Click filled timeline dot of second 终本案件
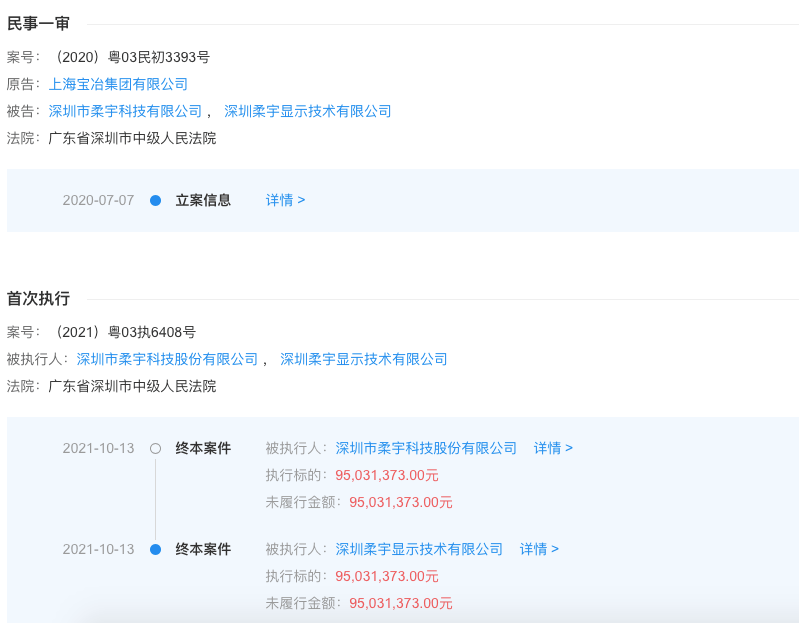Screen dimensions: 799x623 [155, 550]
